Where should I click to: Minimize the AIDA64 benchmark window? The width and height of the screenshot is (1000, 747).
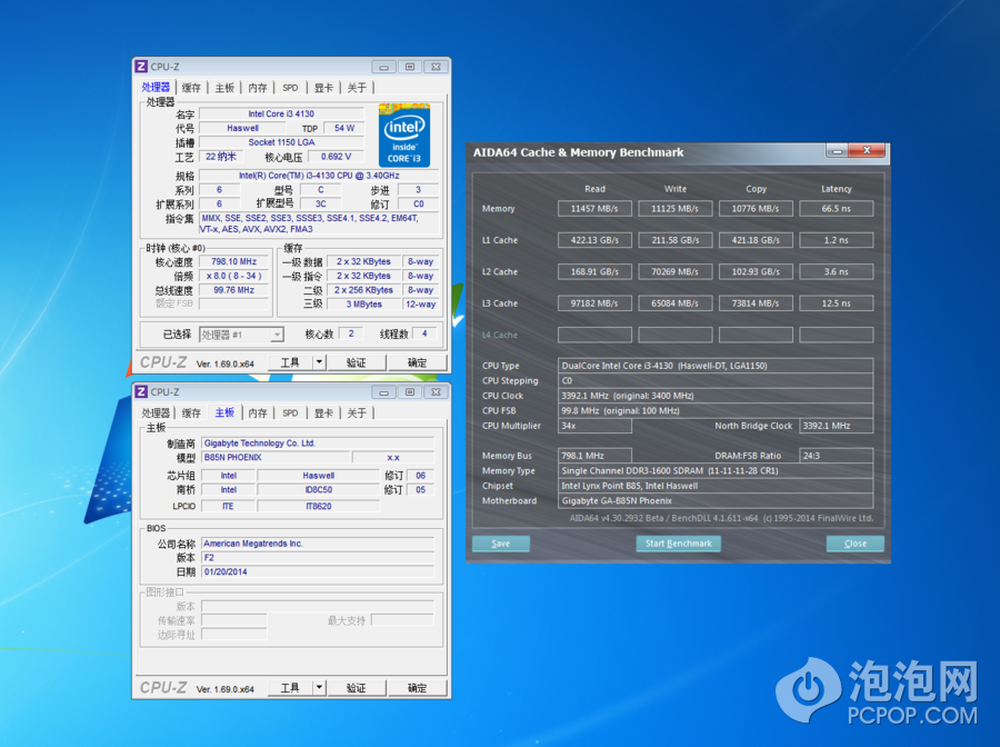tap(837, 151)
